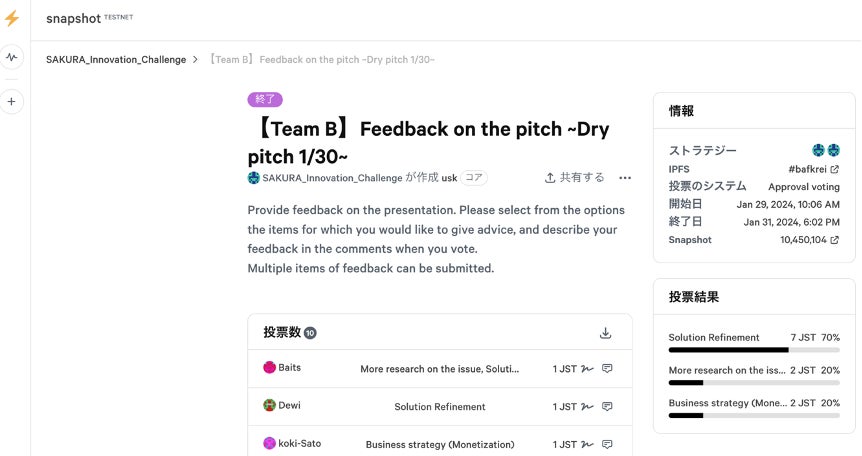862x456 pixels.
Task: Open the activity pulse icon in sidebar
Action: tap(12, 57)
